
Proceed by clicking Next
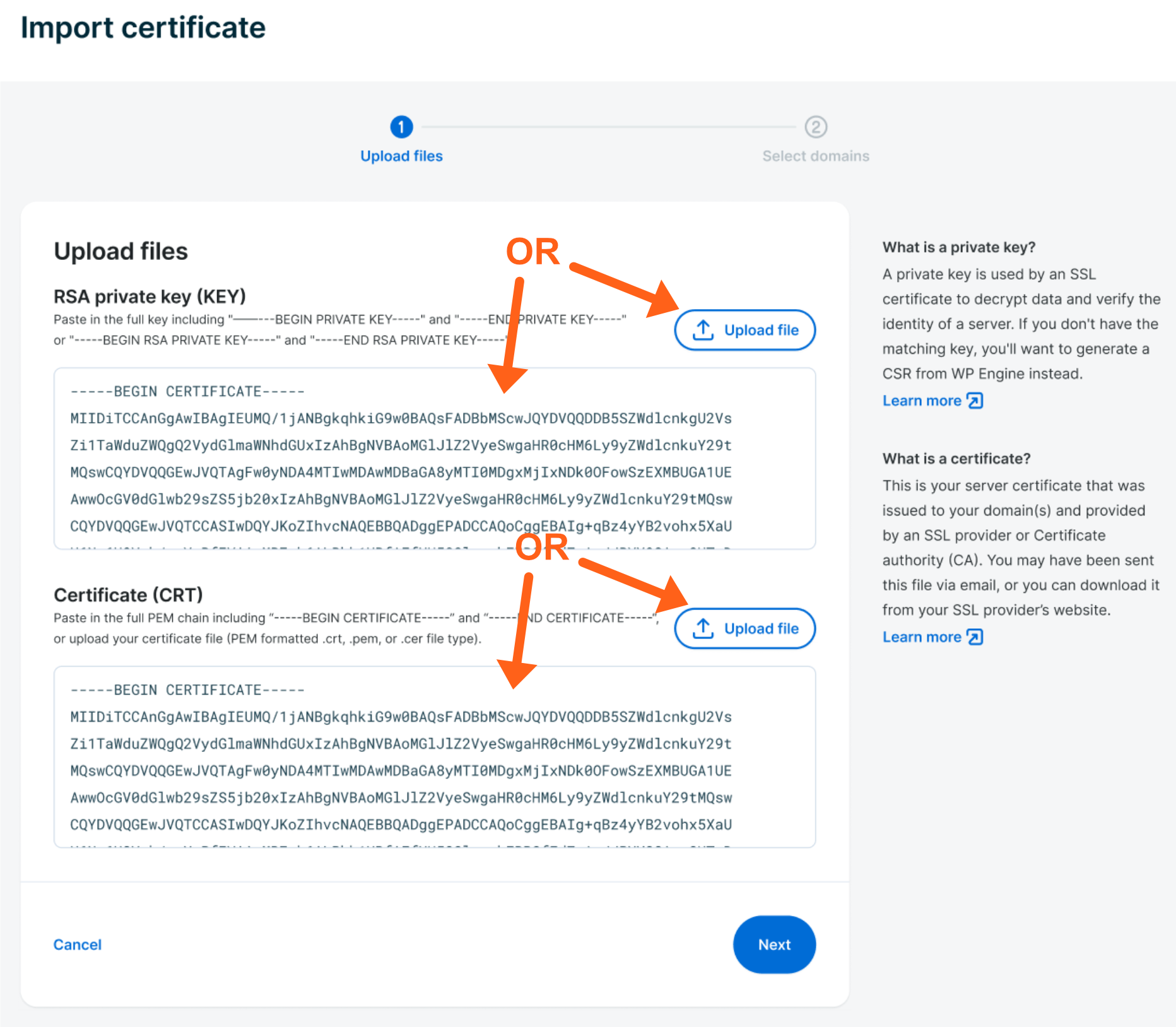[774, 944]
